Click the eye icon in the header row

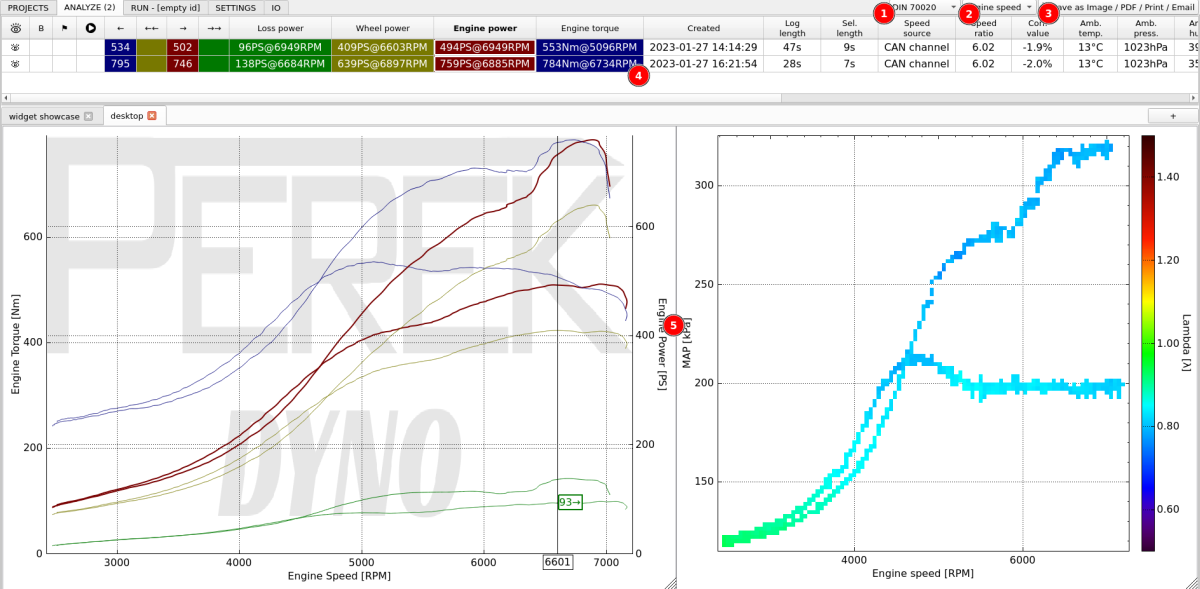tap(15, 28)
